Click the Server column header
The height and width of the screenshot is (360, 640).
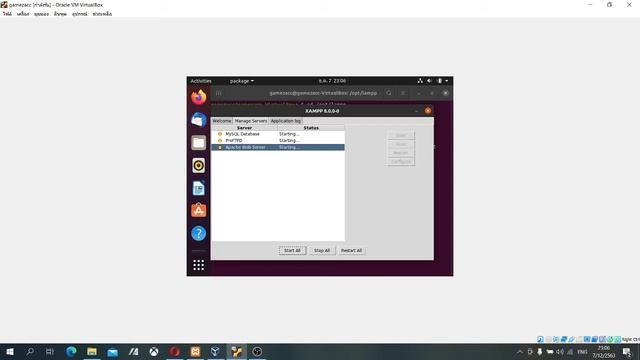[x=244, y=128]
